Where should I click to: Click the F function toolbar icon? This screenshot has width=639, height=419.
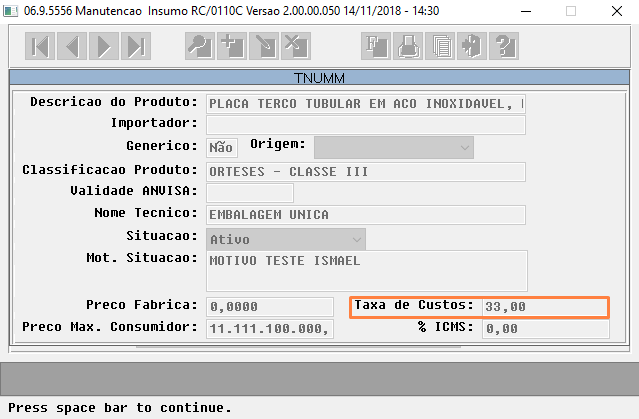click(x=376, y=46)
